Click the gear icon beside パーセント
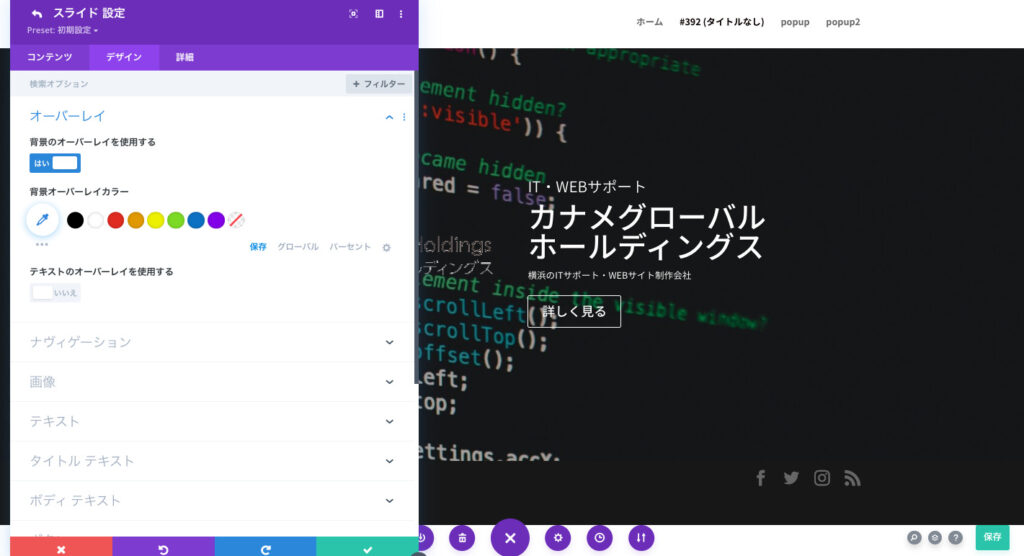This screenshot has width=1024, height=556. pyautogui.click(x=387, y=248)
